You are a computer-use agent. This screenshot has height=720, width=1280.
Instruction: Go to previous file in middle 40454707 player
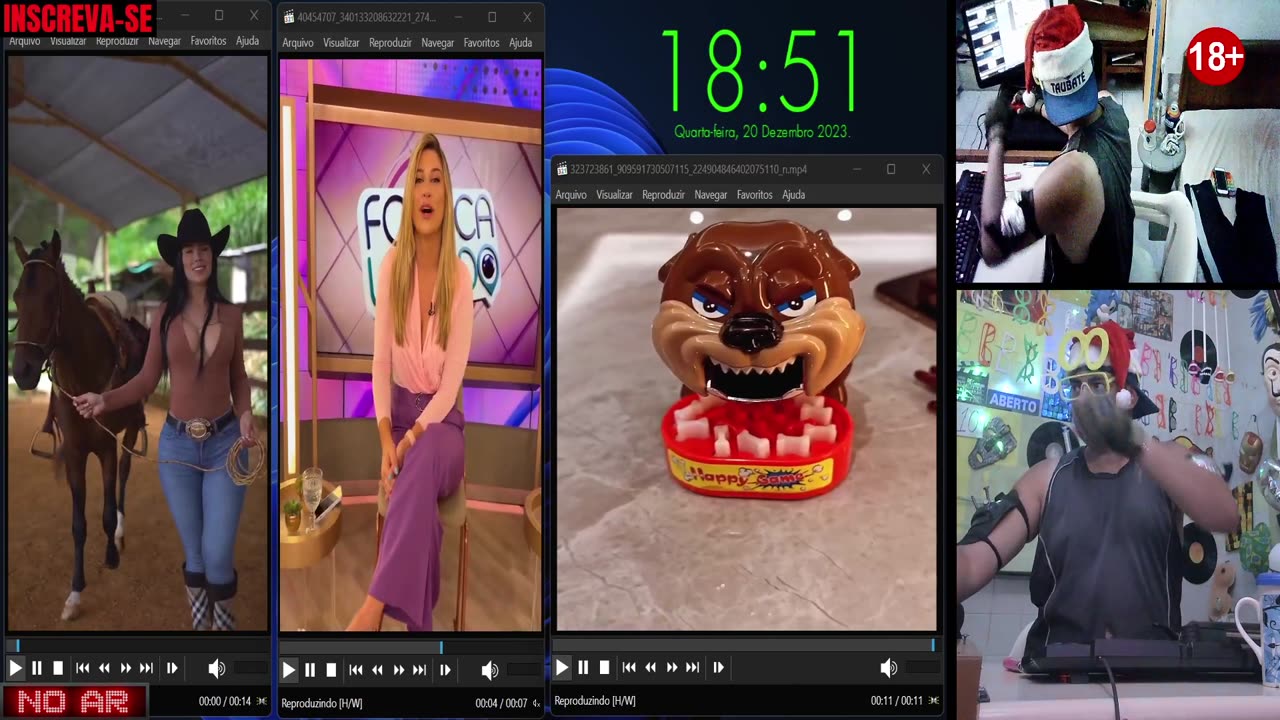point(356,670)
